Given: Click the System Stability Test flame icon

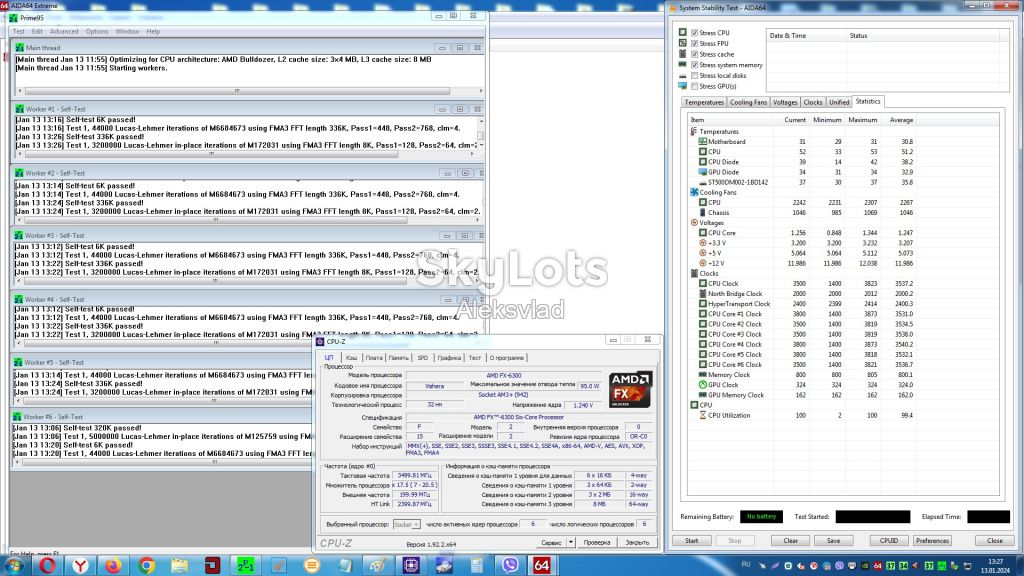Looking at the screenshot, I should [673, 8].
